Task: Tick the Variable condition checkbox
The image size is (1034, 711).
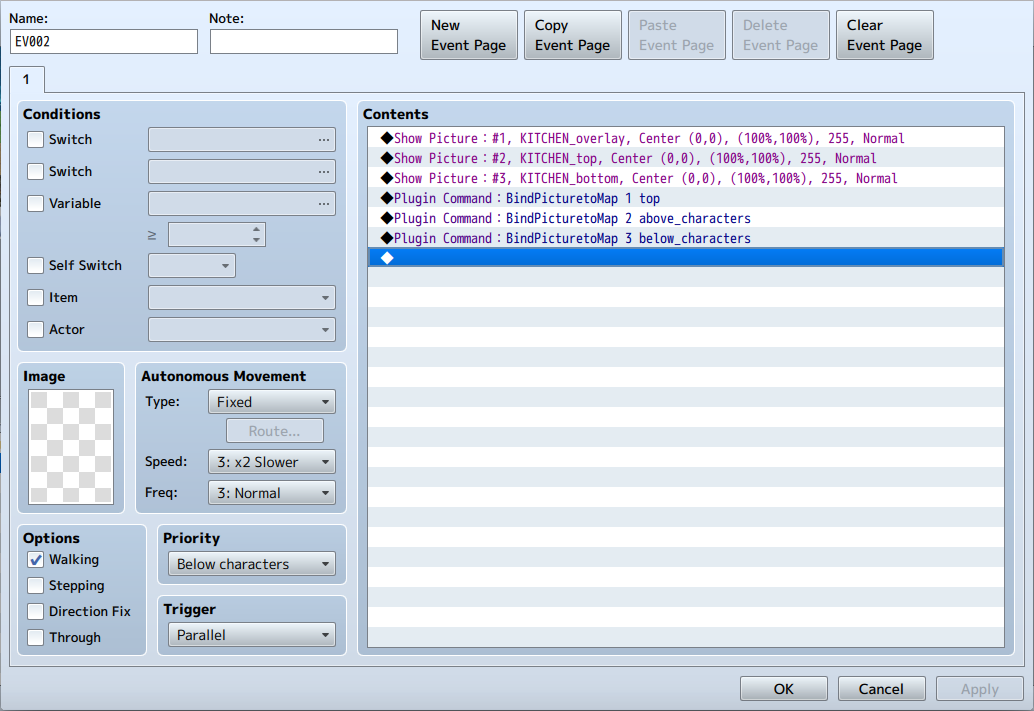Action: click(36, 204)
